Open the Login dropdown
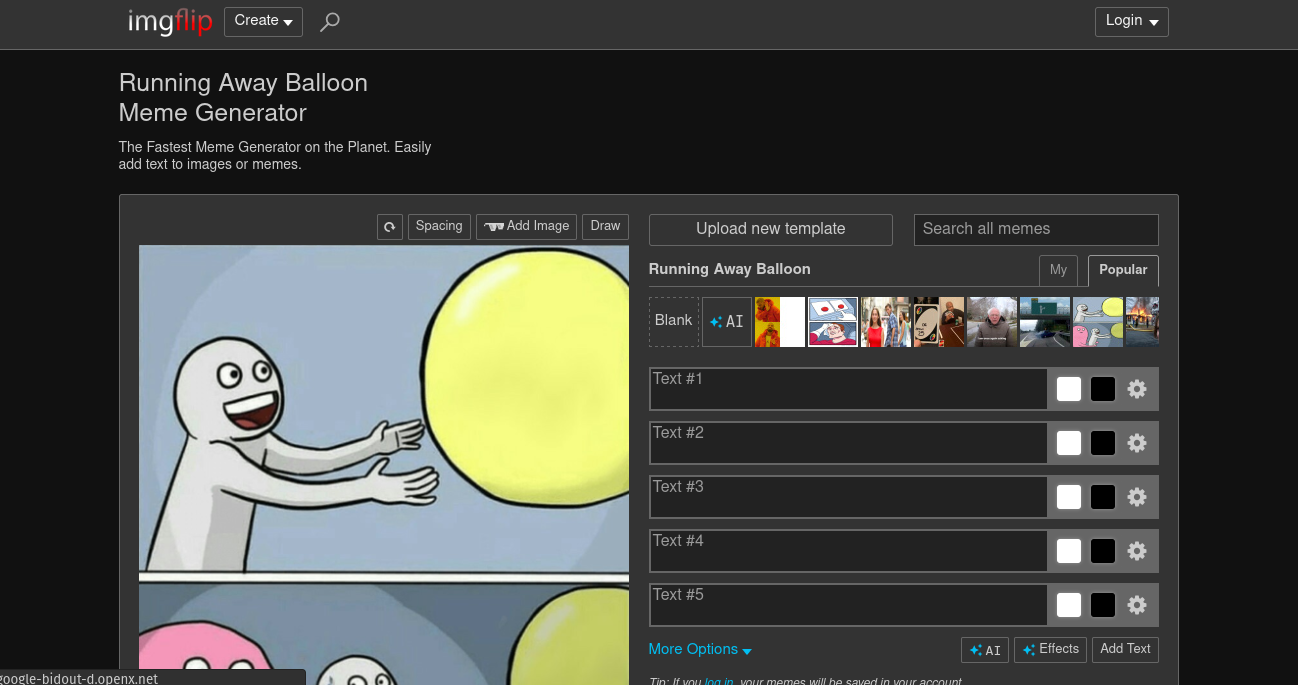The width and height of the screenshot is (1298, 685). [x=1131, y=20]
